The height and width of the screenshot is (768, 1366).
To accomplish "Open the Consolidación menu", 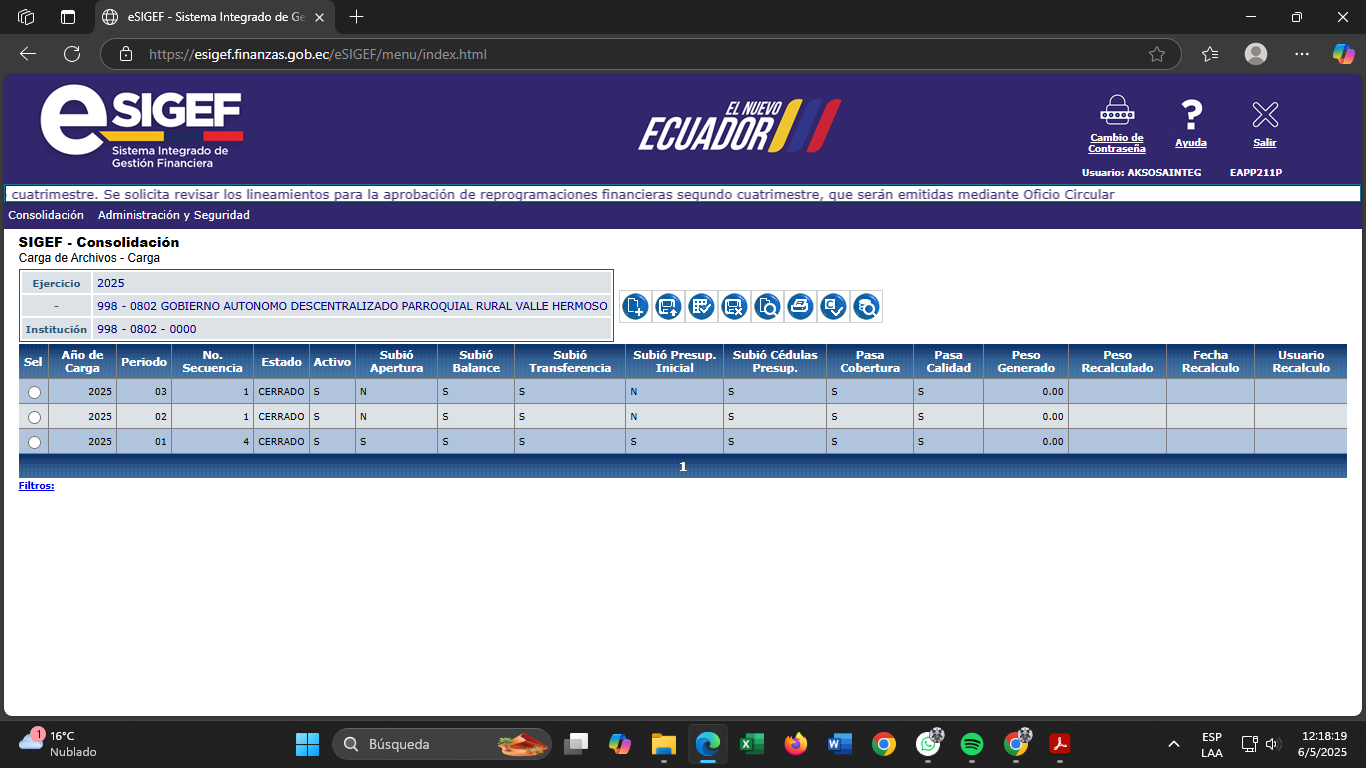I will [46, 215].
